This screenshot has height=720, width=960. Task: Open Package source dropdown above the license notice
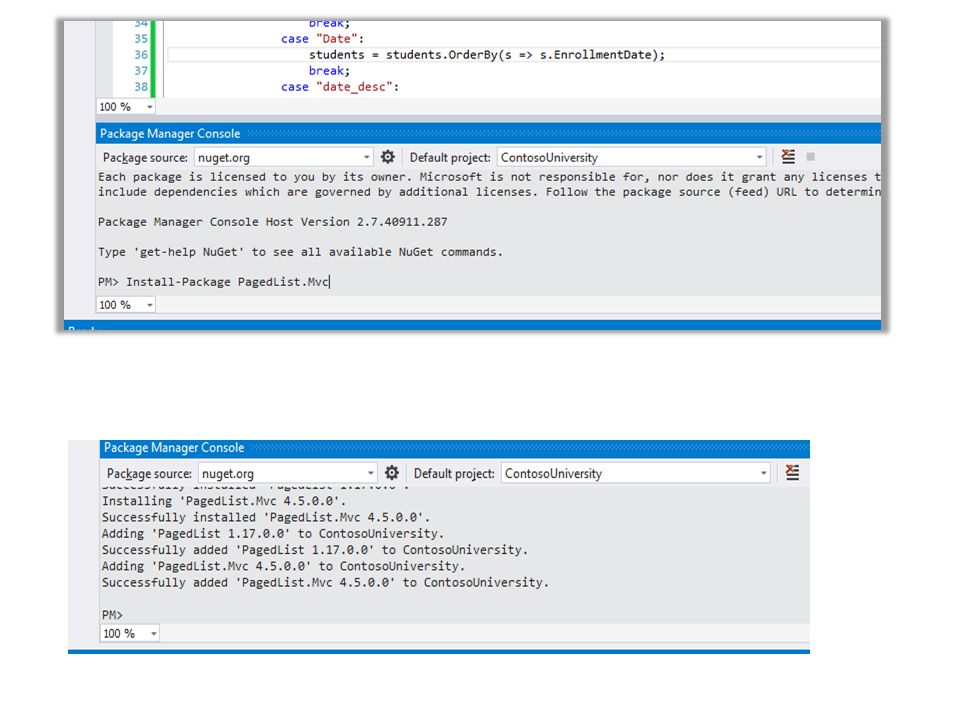pos(283,157)
